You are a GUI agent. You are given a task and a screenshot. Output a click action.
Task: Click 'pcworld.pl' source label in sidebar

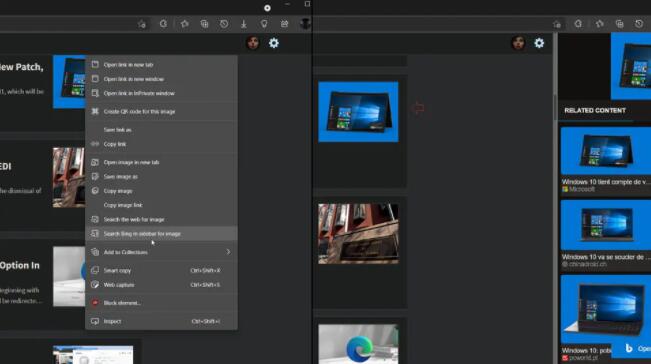[583, 358]
